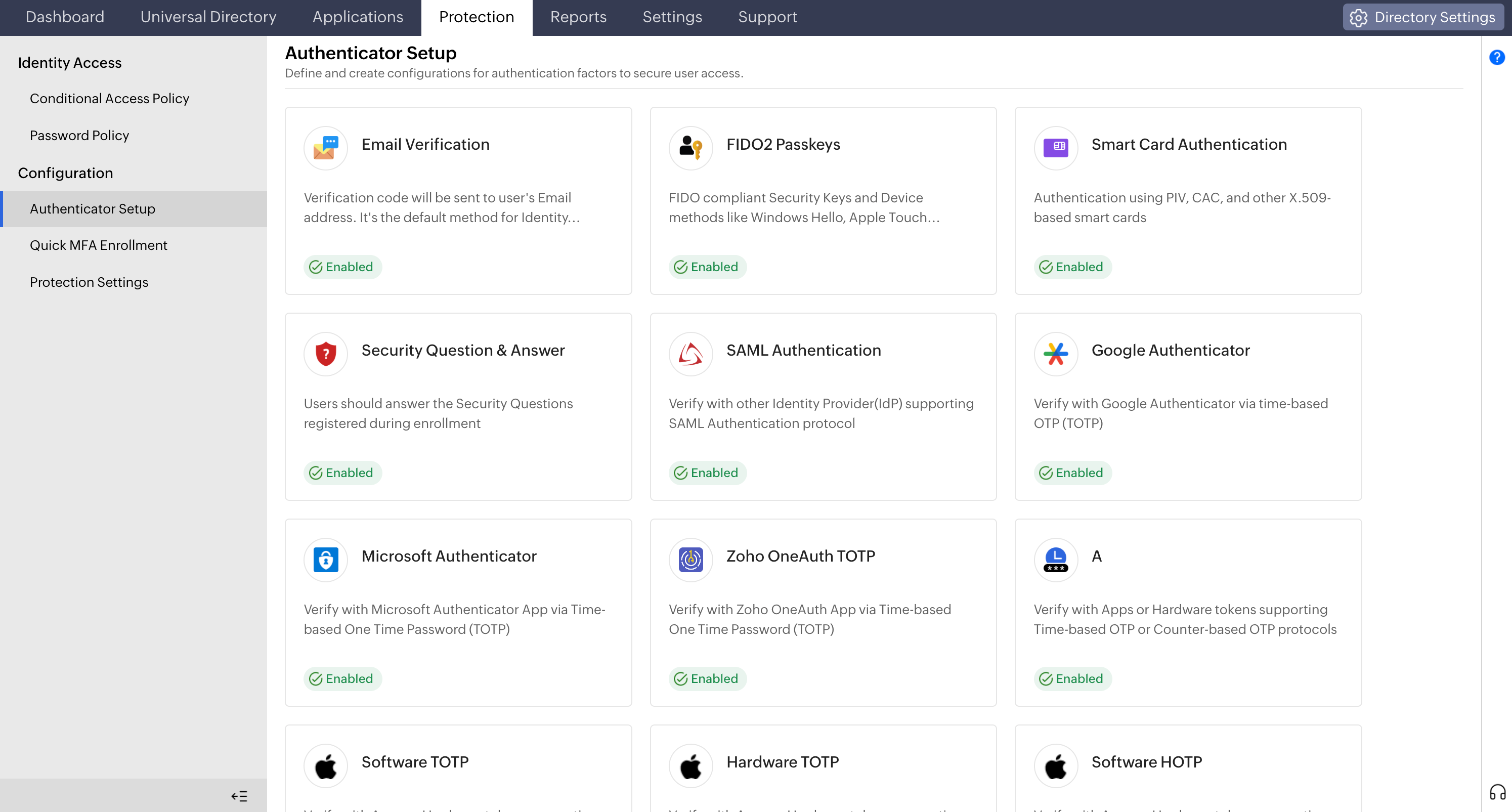Open the Software TOTP card title

[415, 762]
